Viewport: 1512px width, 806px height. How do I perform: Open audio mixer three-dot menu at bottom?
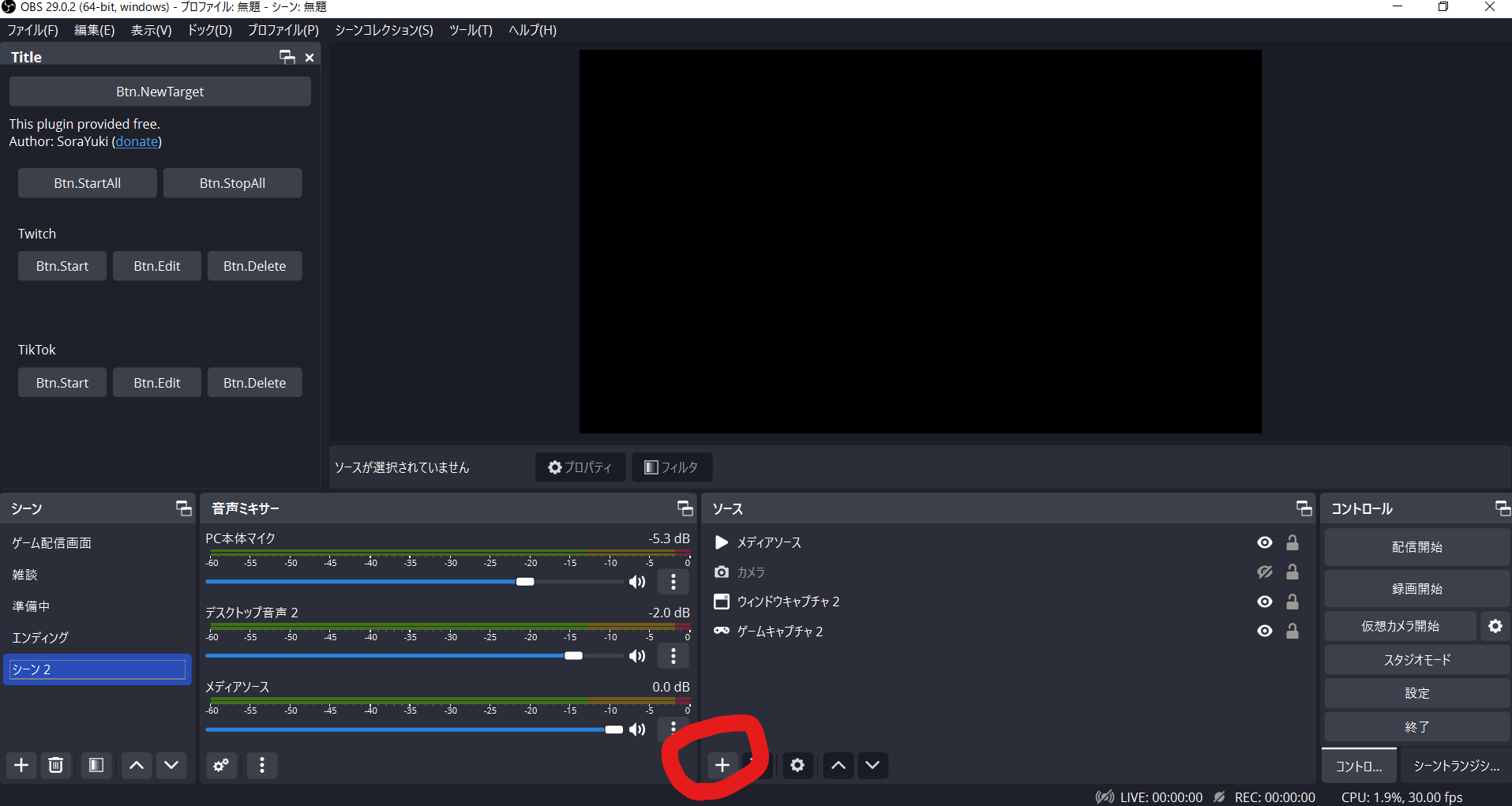coord(262,765)
